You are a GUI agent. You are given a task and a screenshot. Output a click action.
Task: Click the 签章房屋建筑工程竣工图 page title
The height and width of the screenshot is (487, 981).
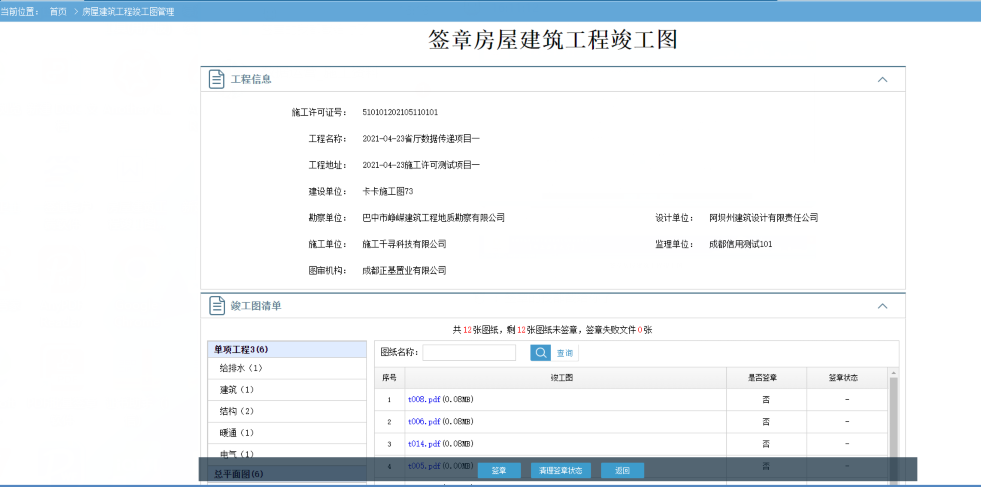(553, 40)
